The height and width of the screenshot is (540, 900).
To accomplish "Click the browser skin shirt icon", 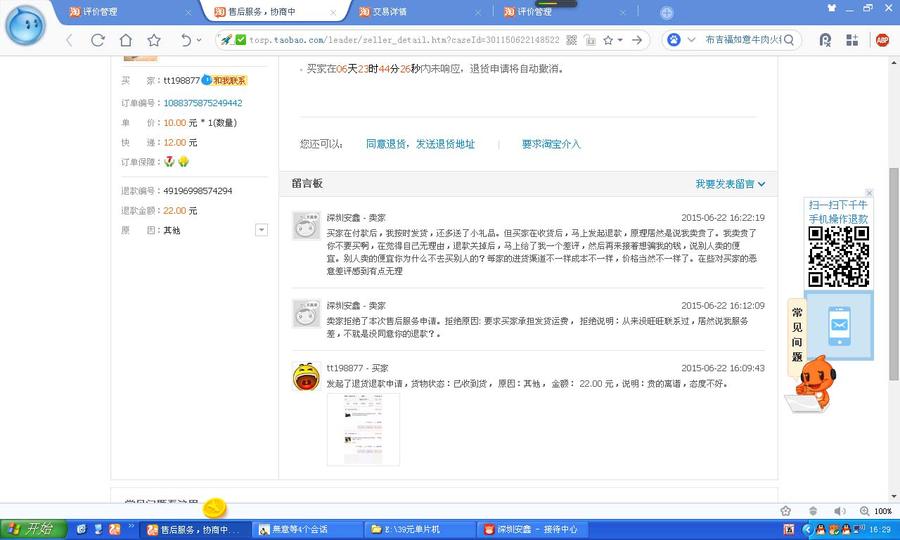I will click(832, 8).
